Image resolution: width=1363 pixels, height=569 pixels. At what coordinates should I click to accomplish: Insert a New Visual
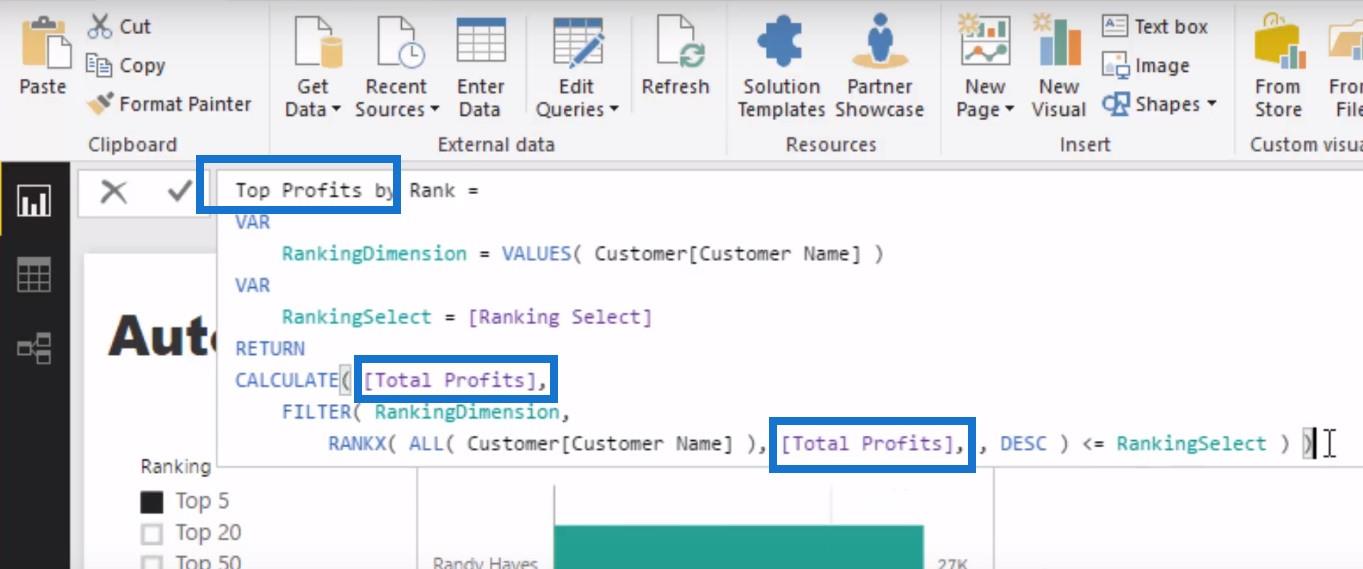tap(1059, 68)
